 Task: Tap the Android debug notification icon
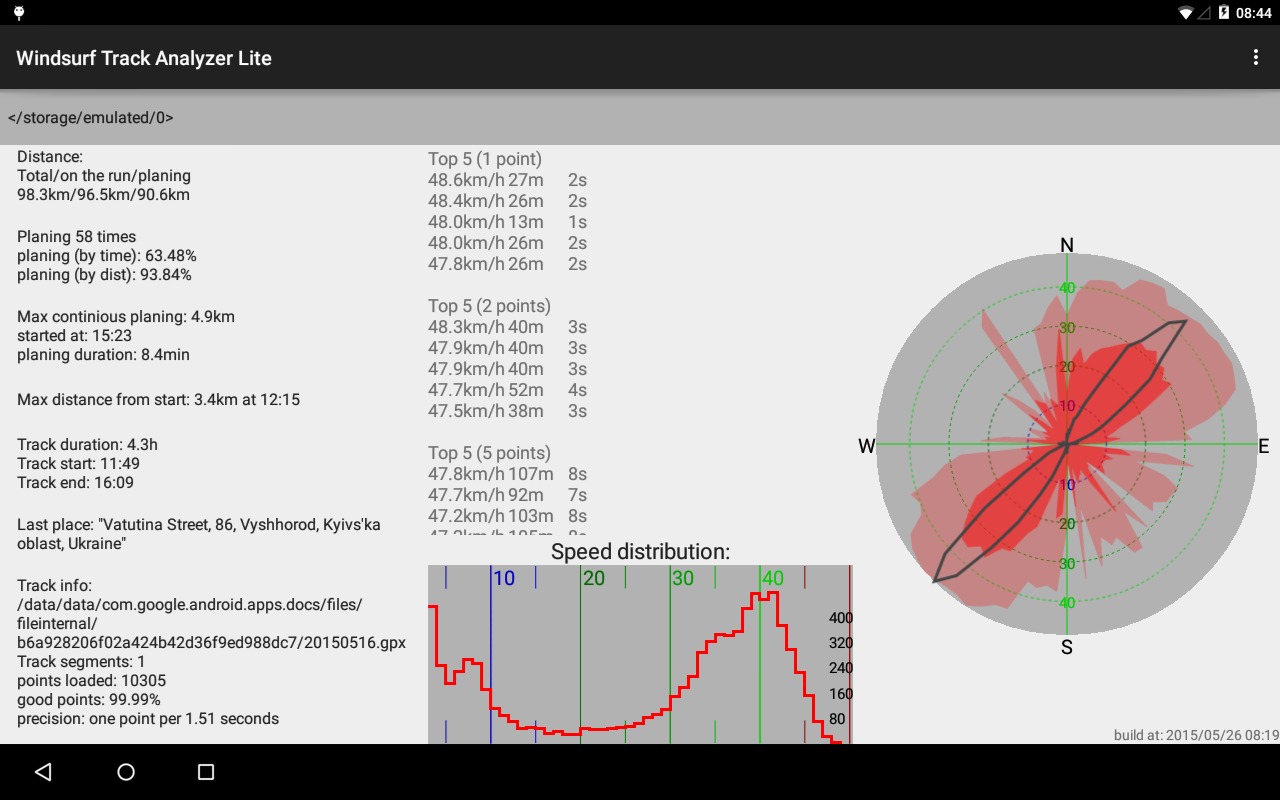19,13
